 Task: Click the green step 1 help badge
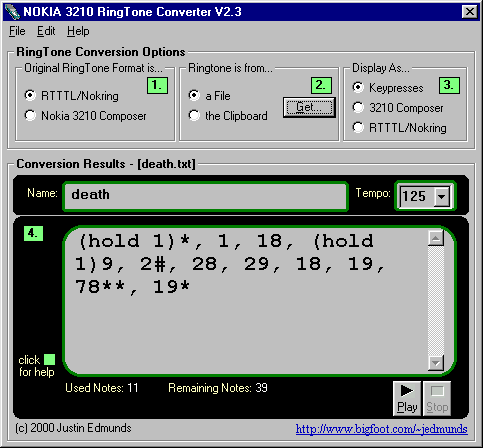[157, 85]
